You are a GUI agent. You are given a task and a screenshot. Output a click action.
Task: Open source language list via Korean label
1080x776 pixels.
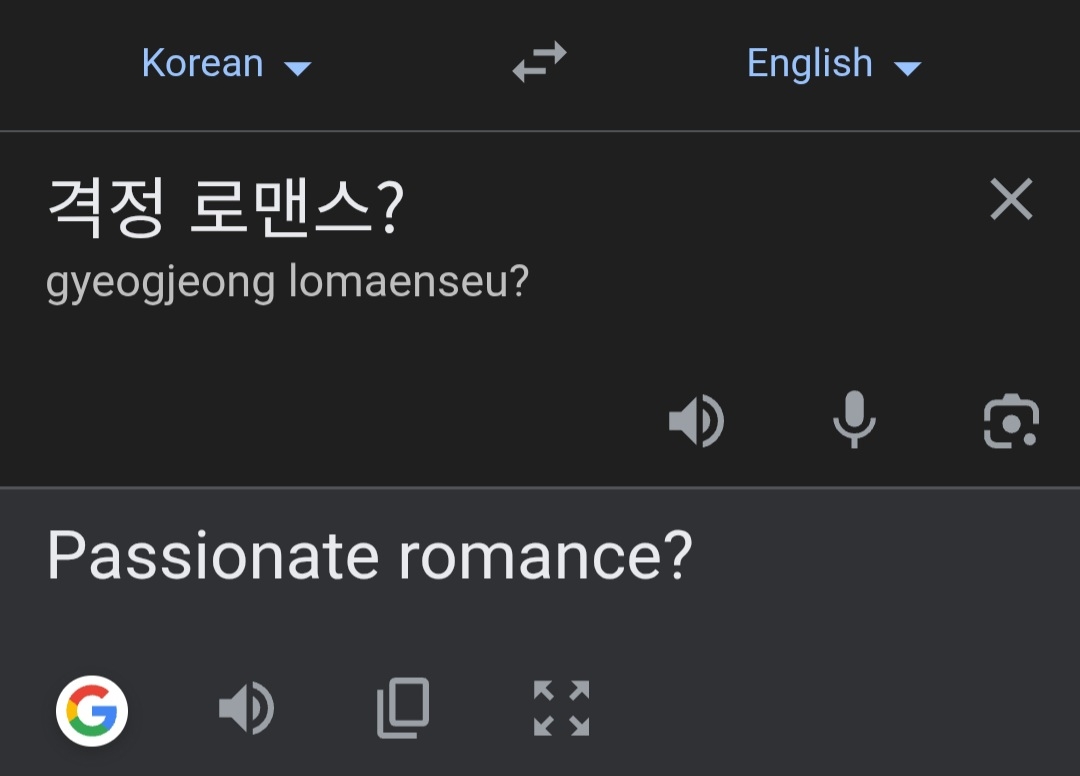coord(203,63)
